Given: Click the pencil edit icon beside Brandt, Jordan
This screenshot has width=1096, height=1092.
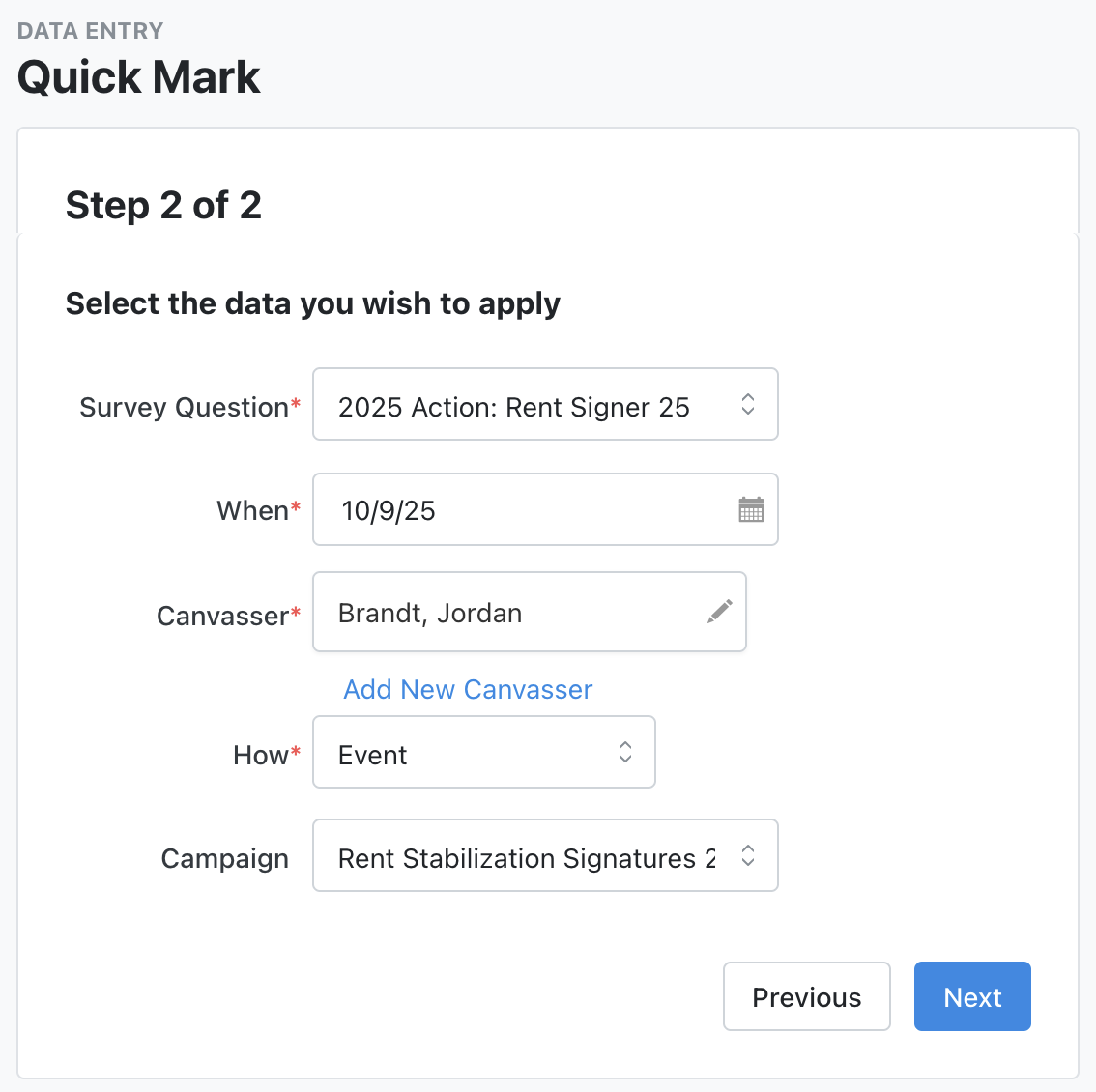Looking at the screenshot, I should click(x=720, y=612).
